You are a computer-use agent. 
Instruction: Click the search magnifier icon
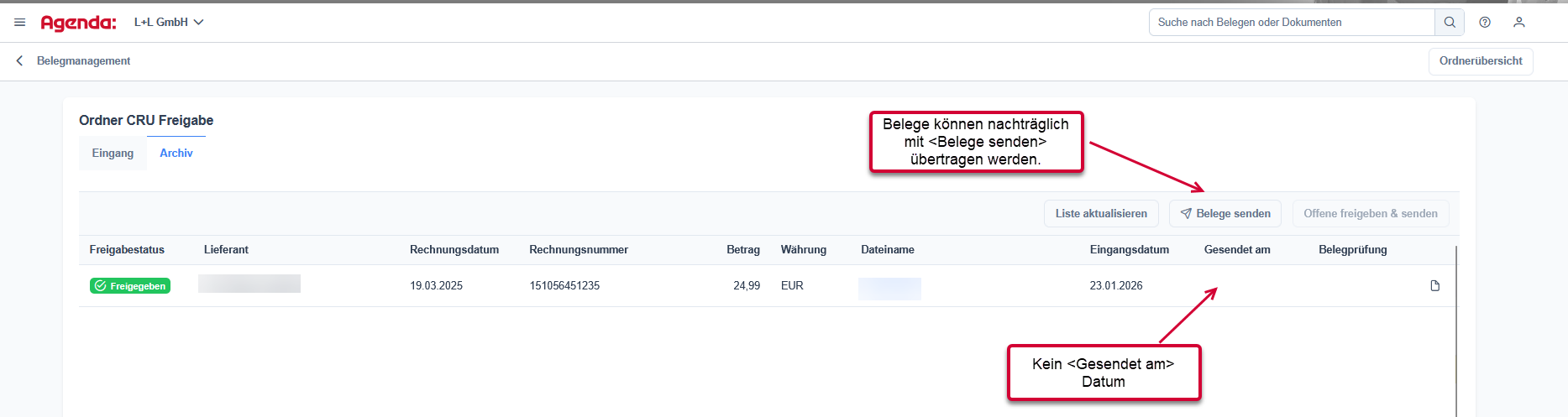[1450, 23]
